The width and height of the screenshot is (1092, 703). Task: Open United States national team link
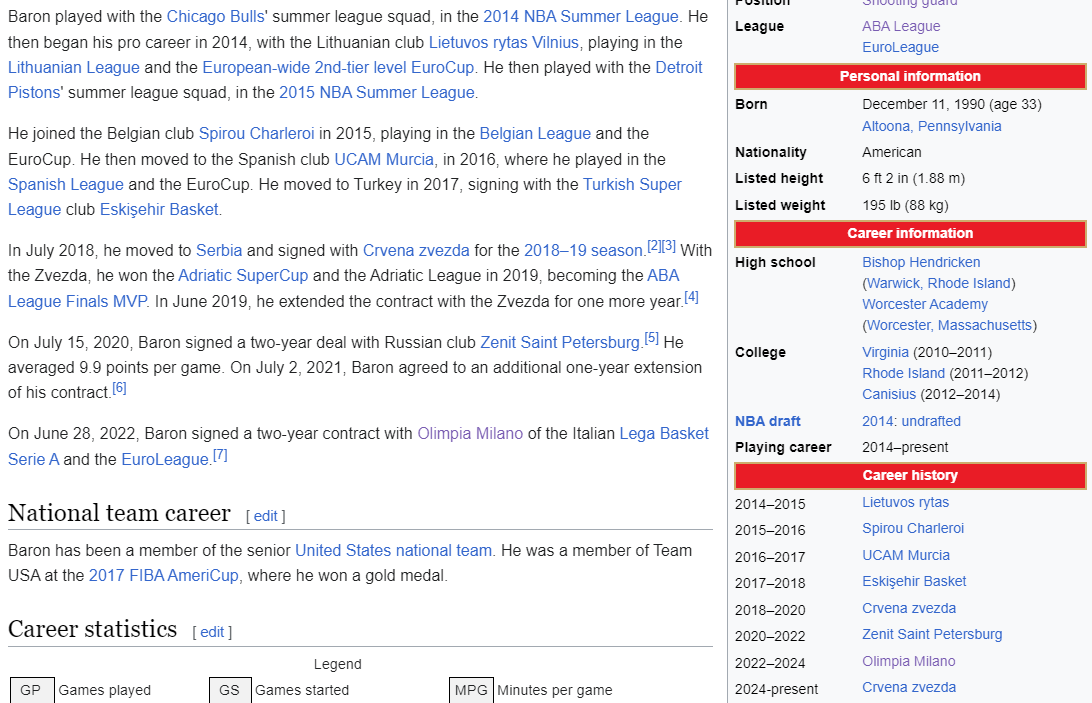[x=393, y=550]
